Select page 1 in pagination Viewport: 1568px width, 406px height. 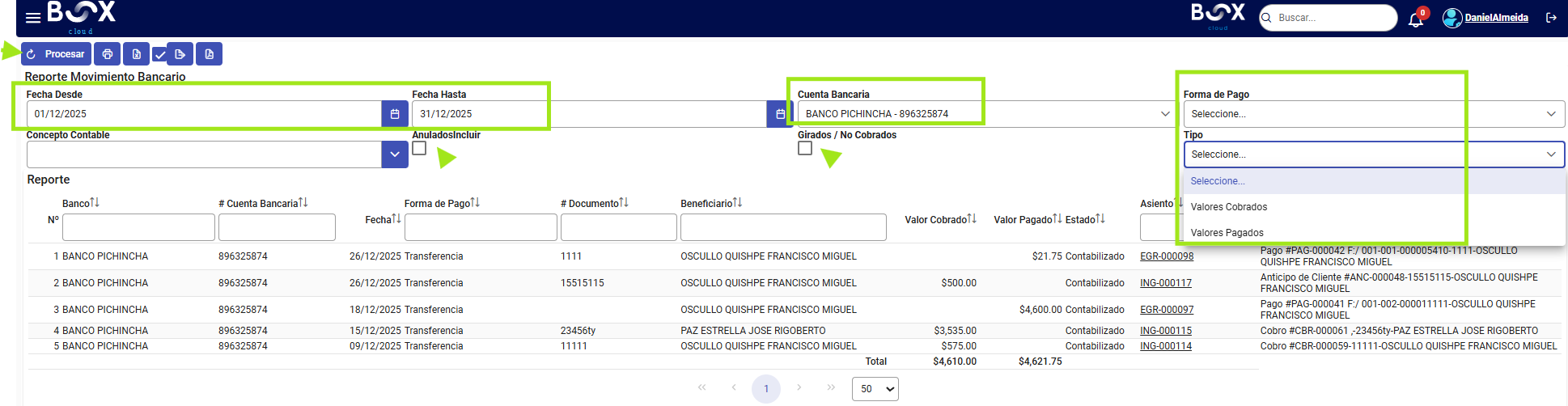(766, 389)
